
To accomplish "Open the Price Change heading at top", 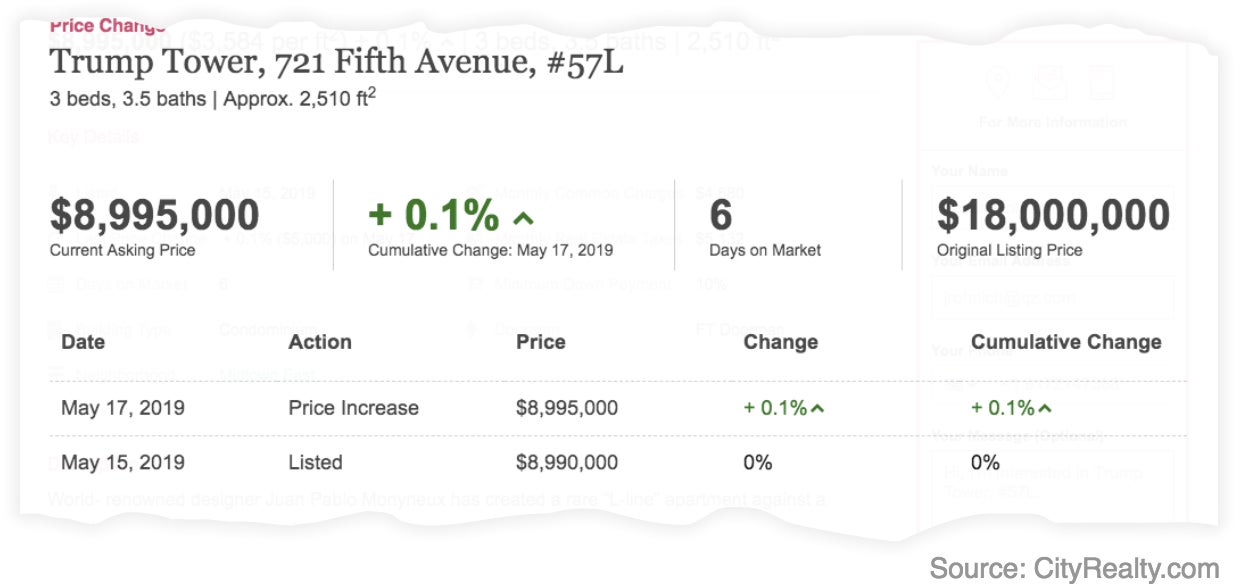I will 107,25.
